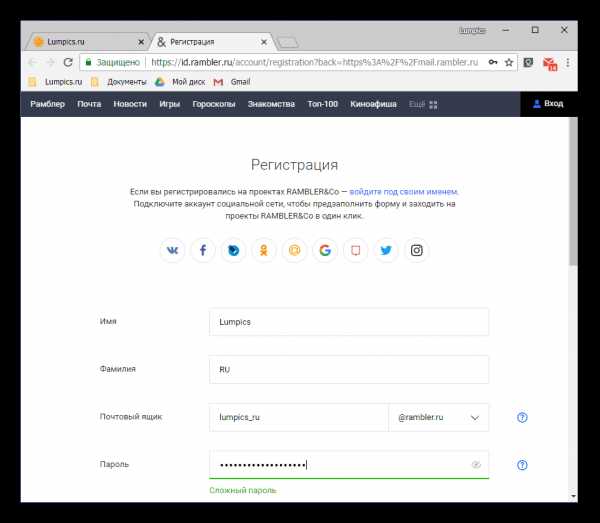Open Новости in navigation bar
Screen dimensions: 600x523
130,104
